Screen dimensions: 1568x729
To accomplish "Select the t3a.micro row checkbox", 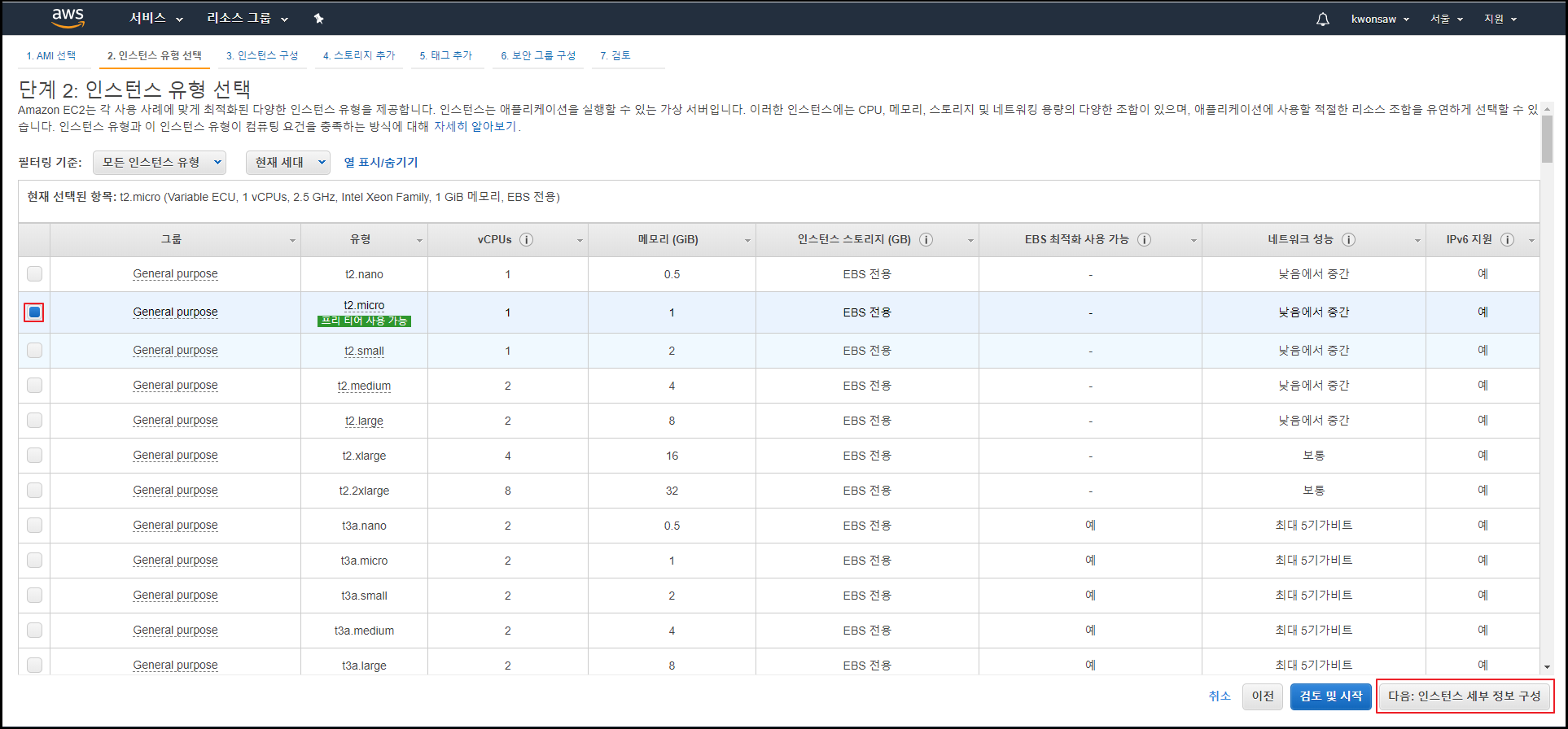I will (x=34, y=560).
